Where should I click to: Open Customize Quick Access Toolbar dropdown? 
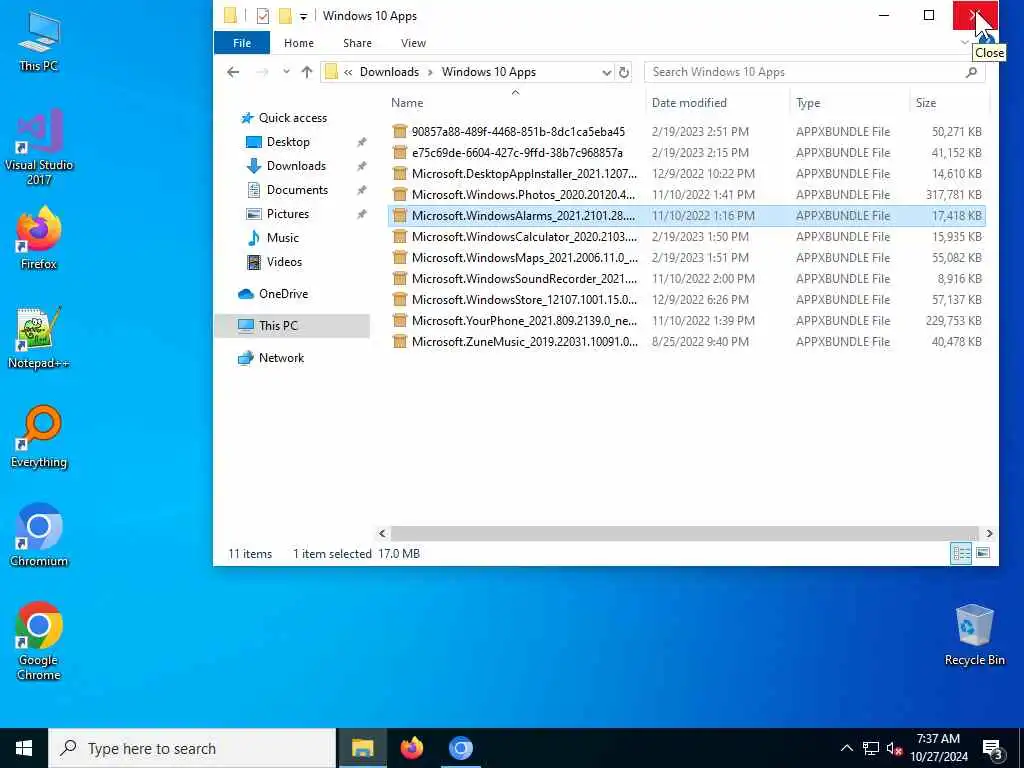coord(303,16)
